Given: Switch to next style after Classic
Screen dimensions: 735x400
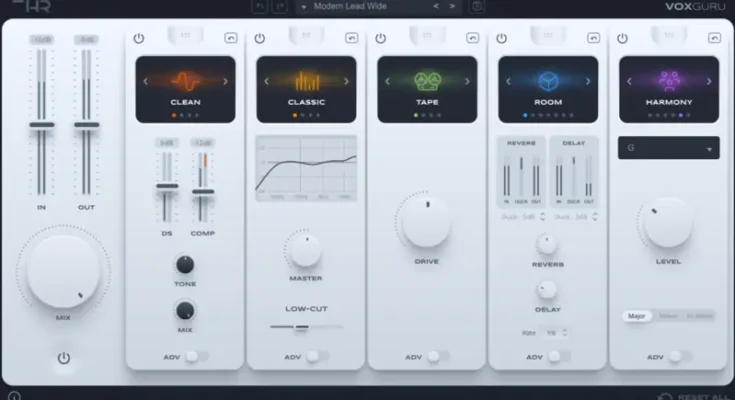Looking at the screenshot, I should click(346, 83).
